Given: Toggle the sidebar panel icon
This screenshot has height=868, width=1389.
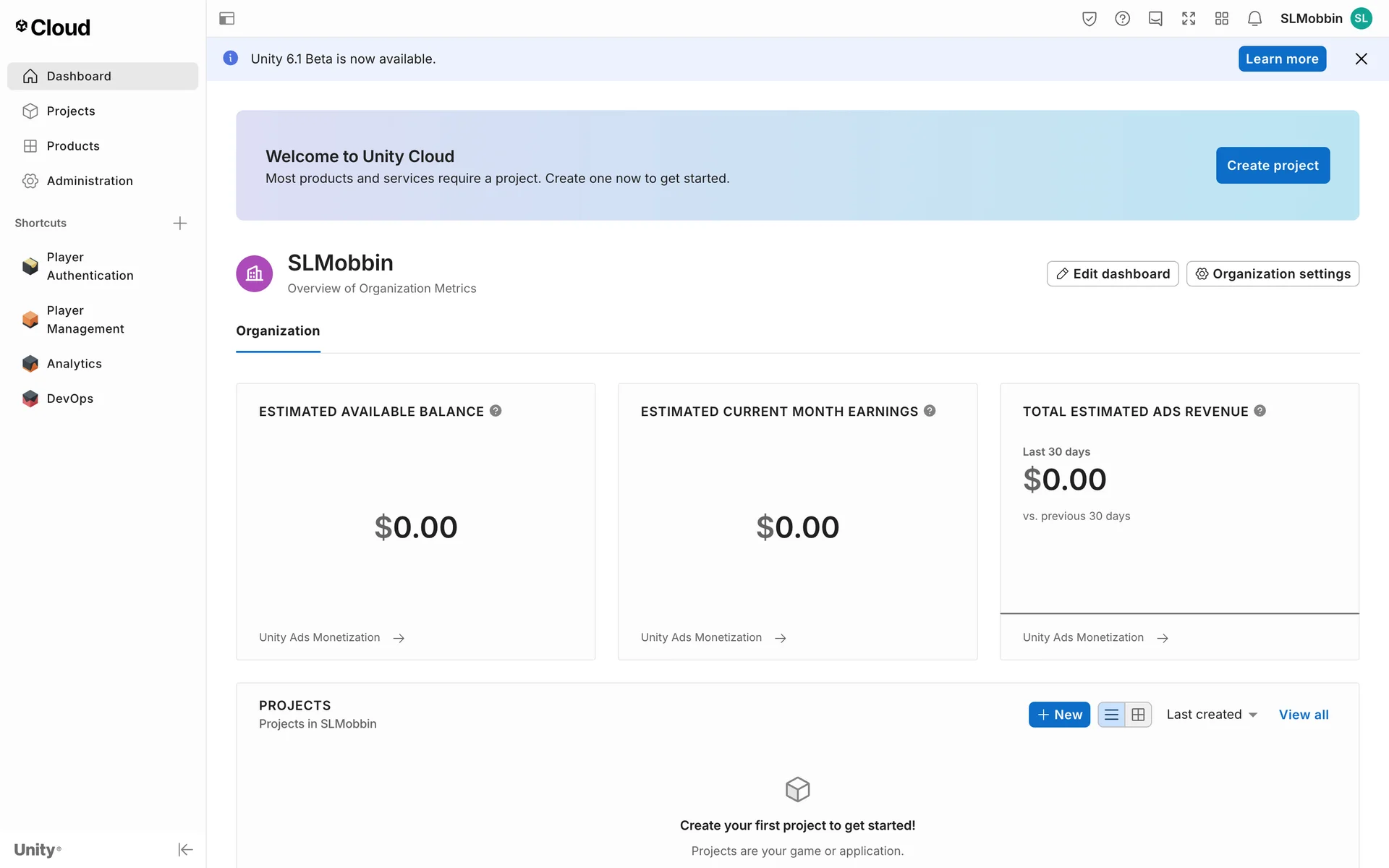Looking at the screenshot, I should point(226,19).
